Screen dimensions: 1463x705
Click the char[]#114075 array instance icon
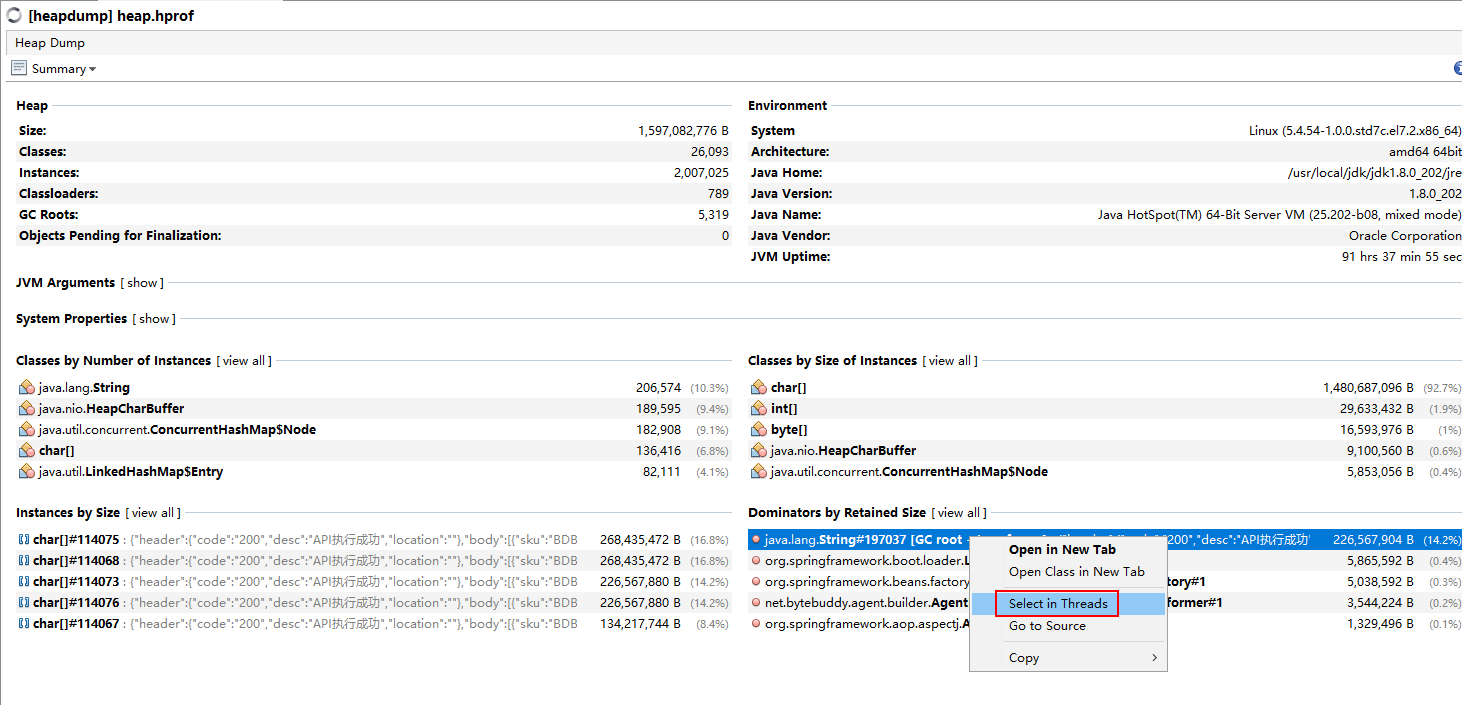[23, 540]
